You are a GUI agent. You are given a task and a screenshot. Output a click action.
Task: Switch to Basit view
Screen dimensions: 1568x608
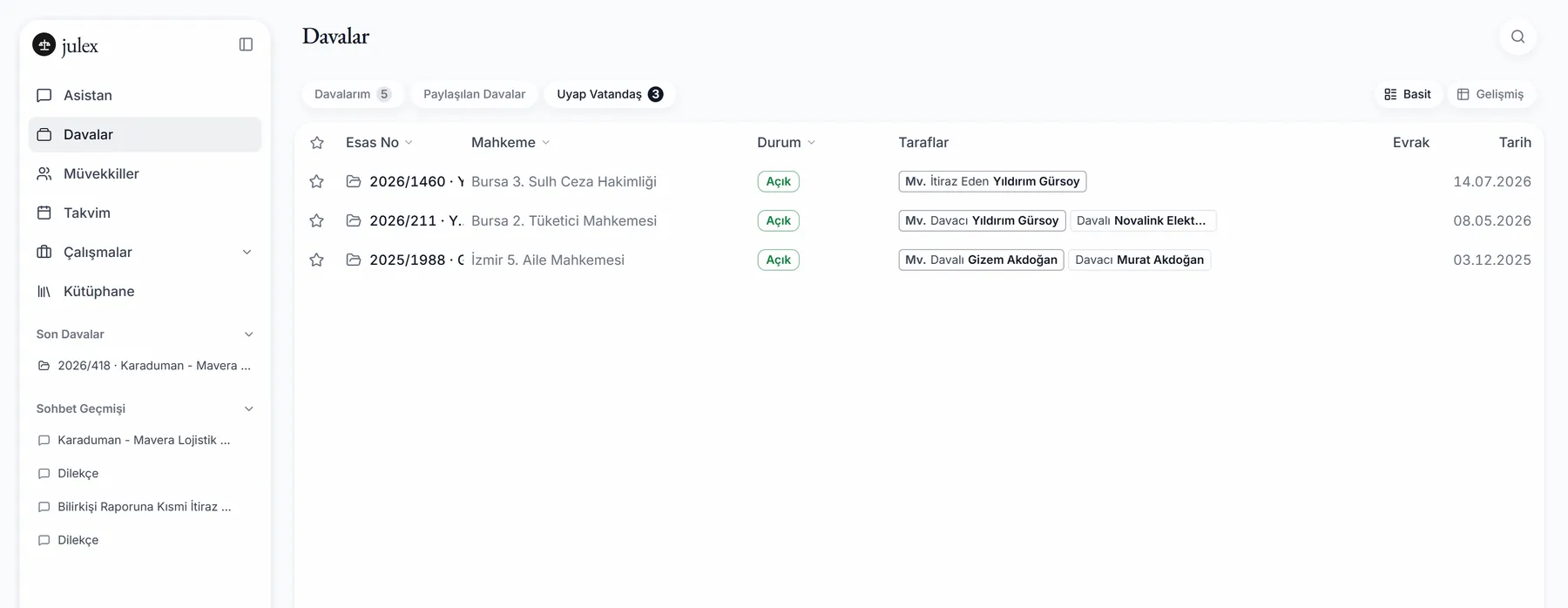1408,94
